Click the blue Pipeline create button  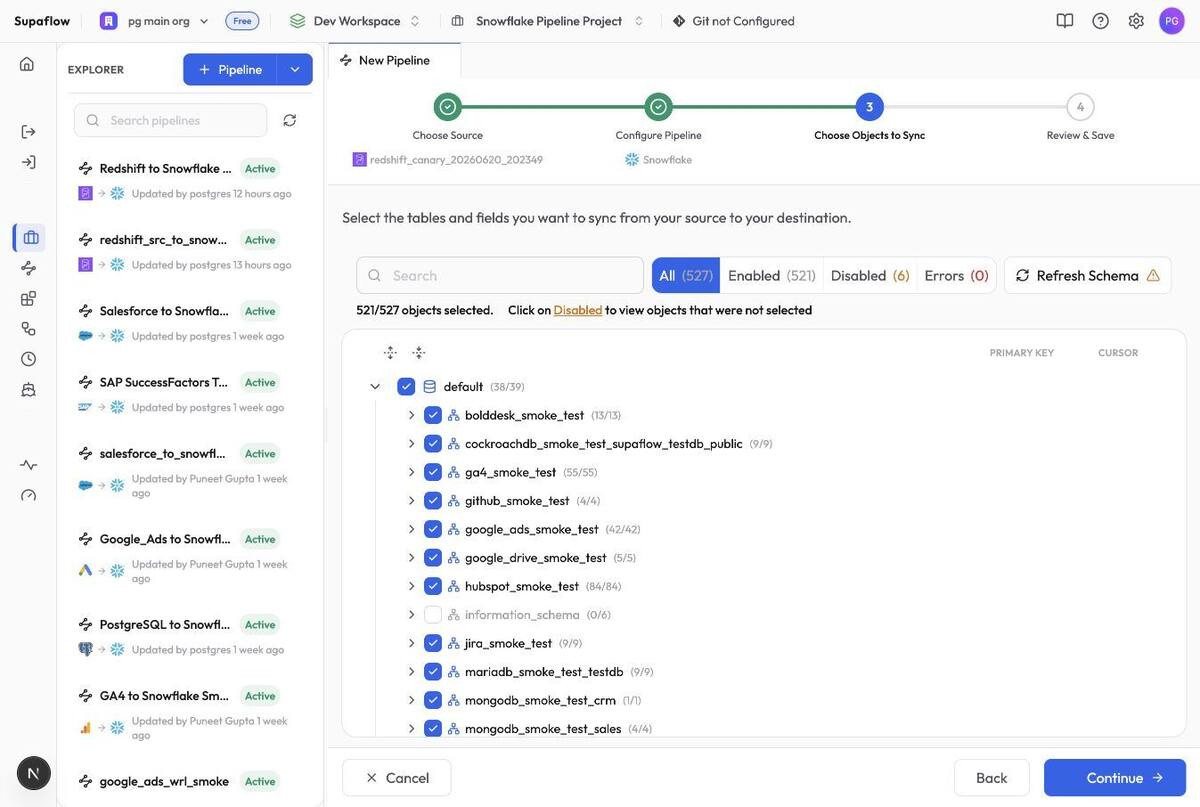tap(230, 70)
